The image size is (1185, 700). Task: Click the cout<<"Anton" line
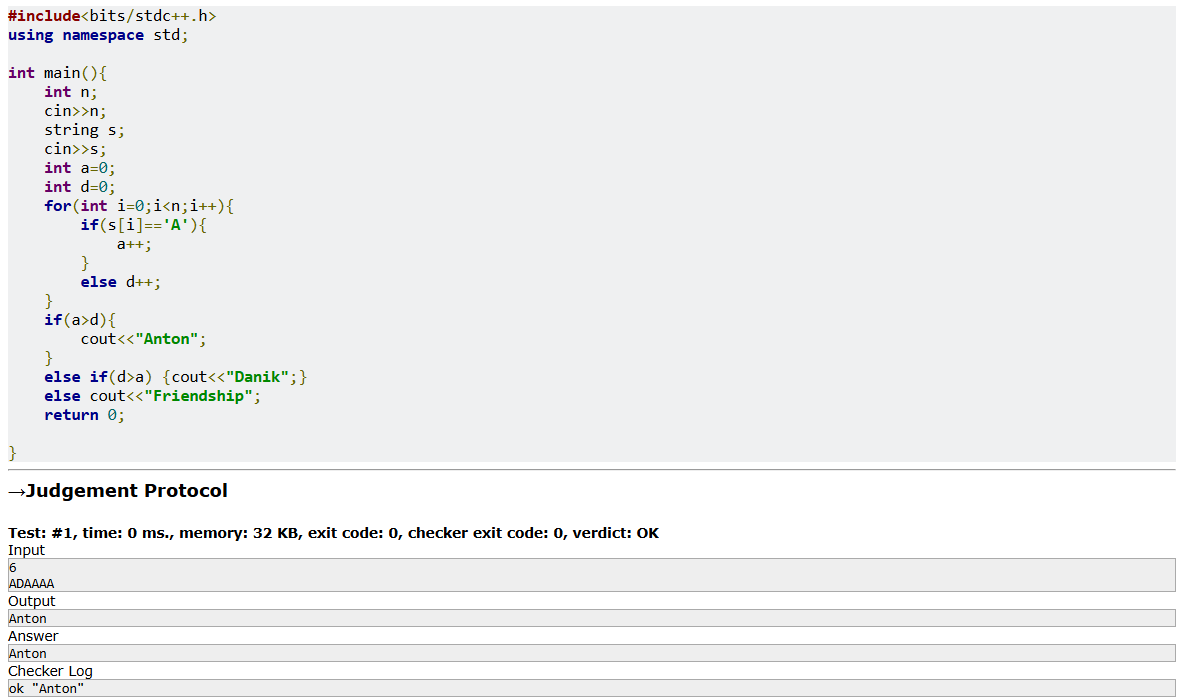click(x=144, y=339)
